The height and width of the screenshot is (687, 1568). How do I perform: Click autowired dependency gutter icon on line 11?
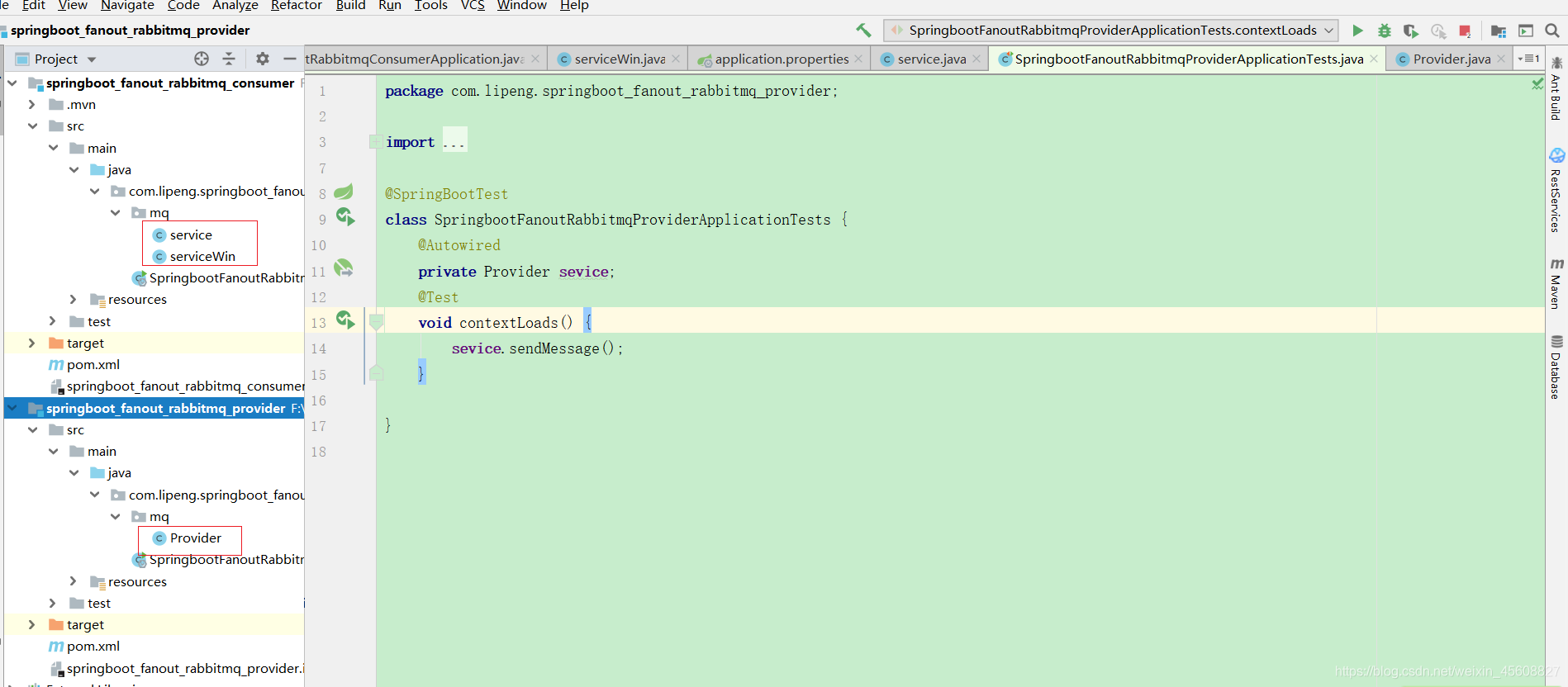(x=344, y=268)
